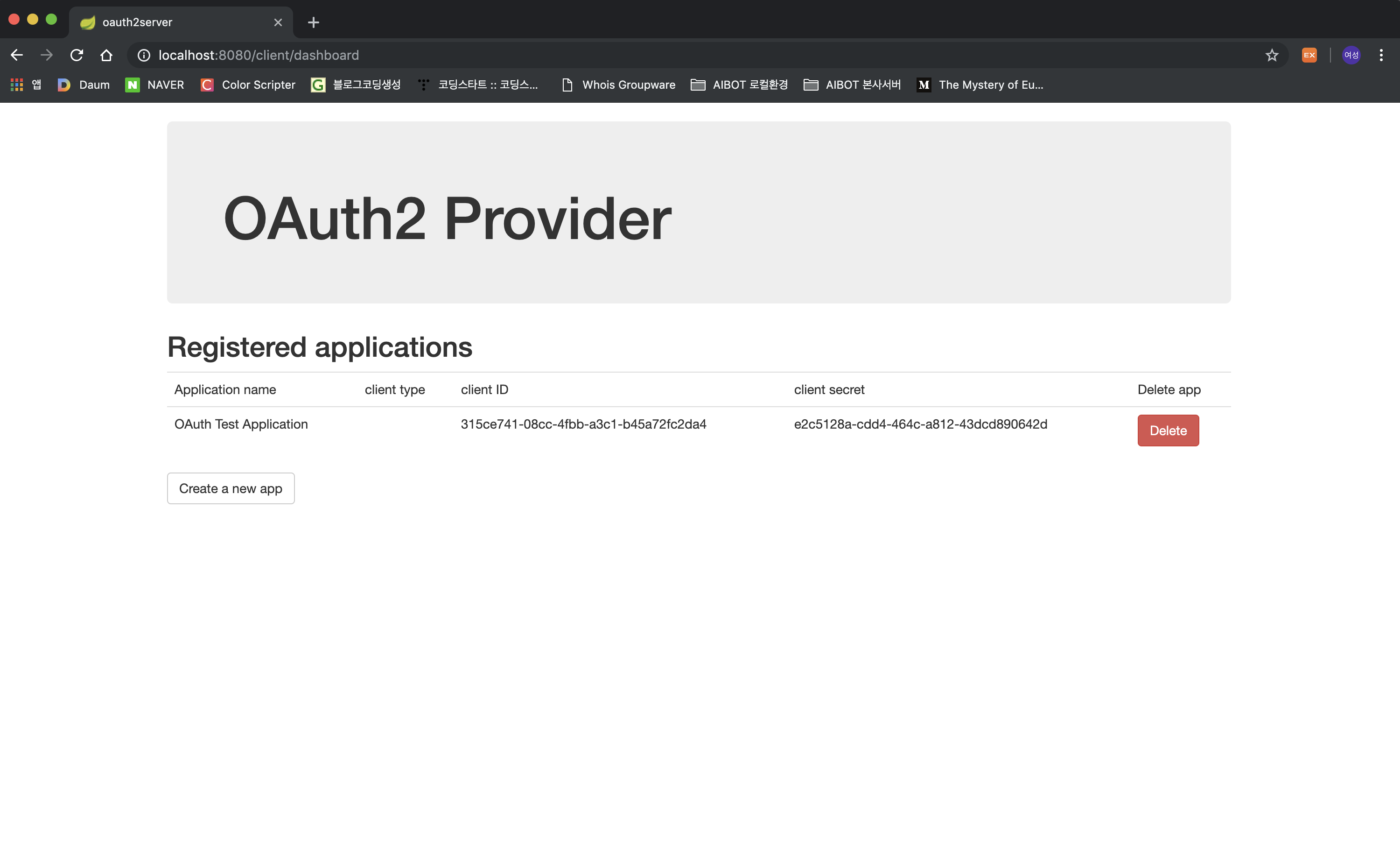Open the apps grid shortcut in bookmarks bar
Image resolution: width=1400 pixels, height=861 pixels.
pos(17,85)
